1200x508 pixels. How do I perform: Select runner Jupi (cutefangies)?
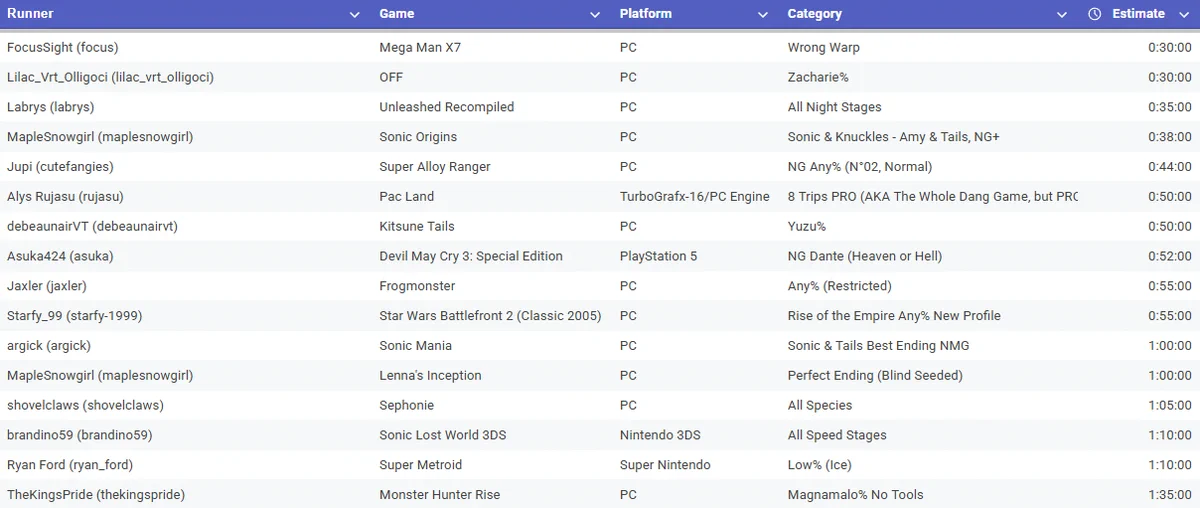pyautogui.click(x=60, y=167)
